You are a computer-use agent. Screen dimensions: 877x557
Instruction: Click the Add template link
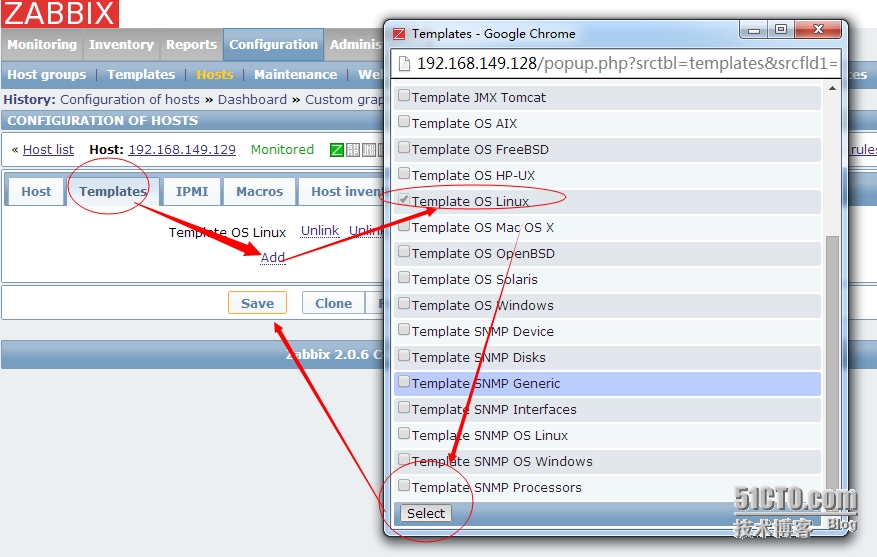pyautogui.click(x=273, y=257)
